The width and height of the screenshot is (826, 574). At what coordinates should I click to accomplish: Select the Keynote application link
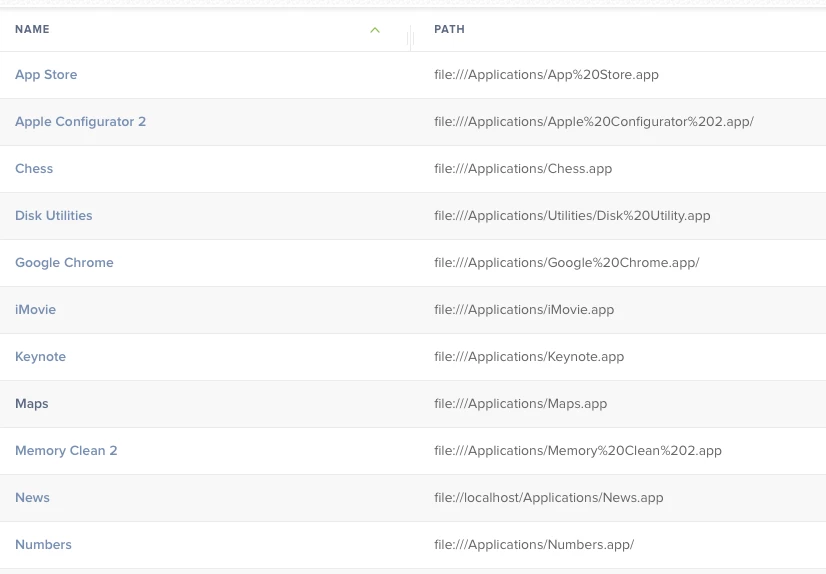pos(40,357)
